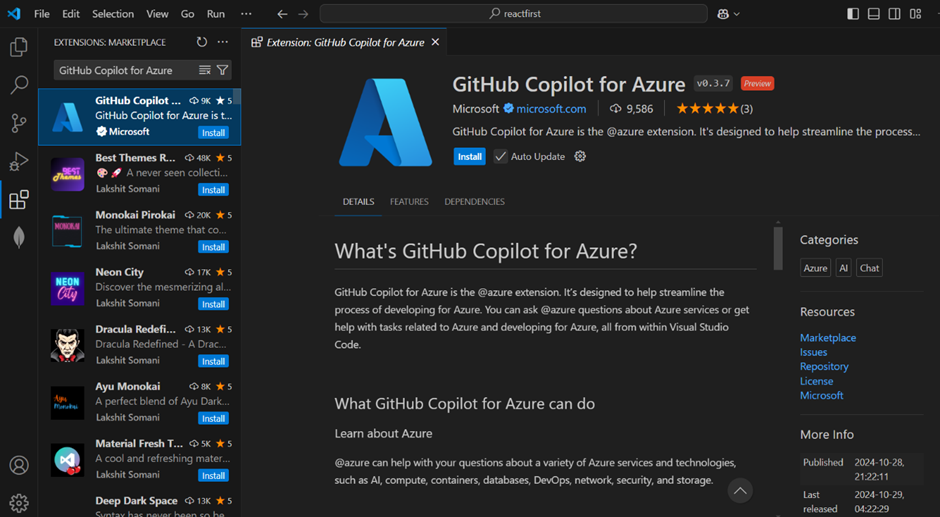This screenshot has height=517, width=940.
Task: Clear extensions search results
Action: click(204, 70)
